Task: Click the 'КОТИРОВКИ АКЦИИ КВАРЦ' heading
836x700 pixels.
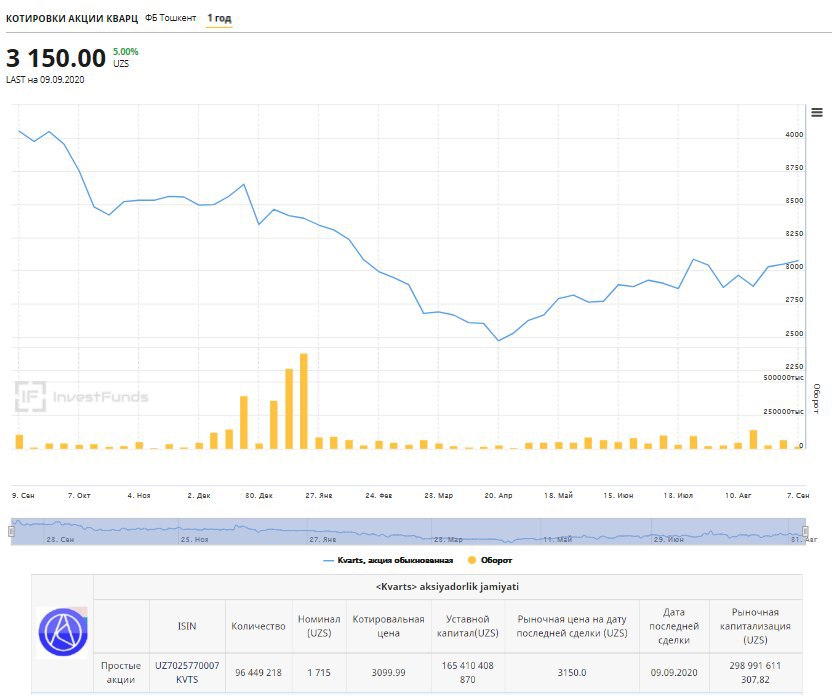Action: pyautogui.click(x=71, y=19)
